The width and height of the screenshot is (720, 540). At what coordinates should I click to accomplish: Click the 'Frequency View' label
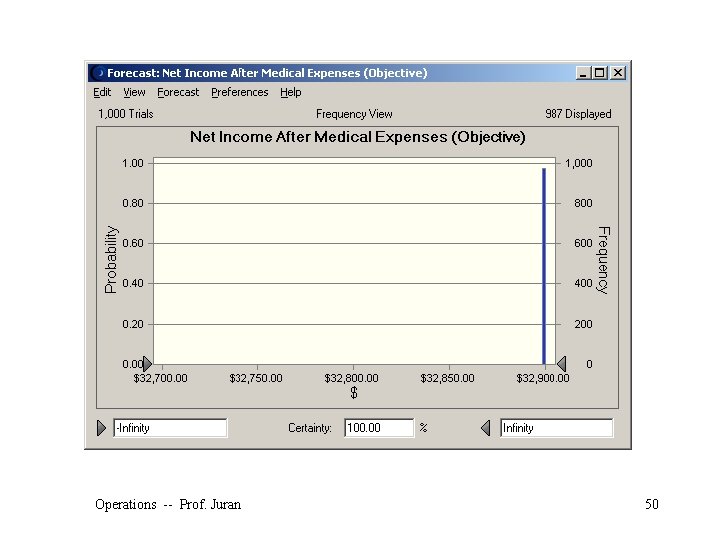tap(354, 114)
